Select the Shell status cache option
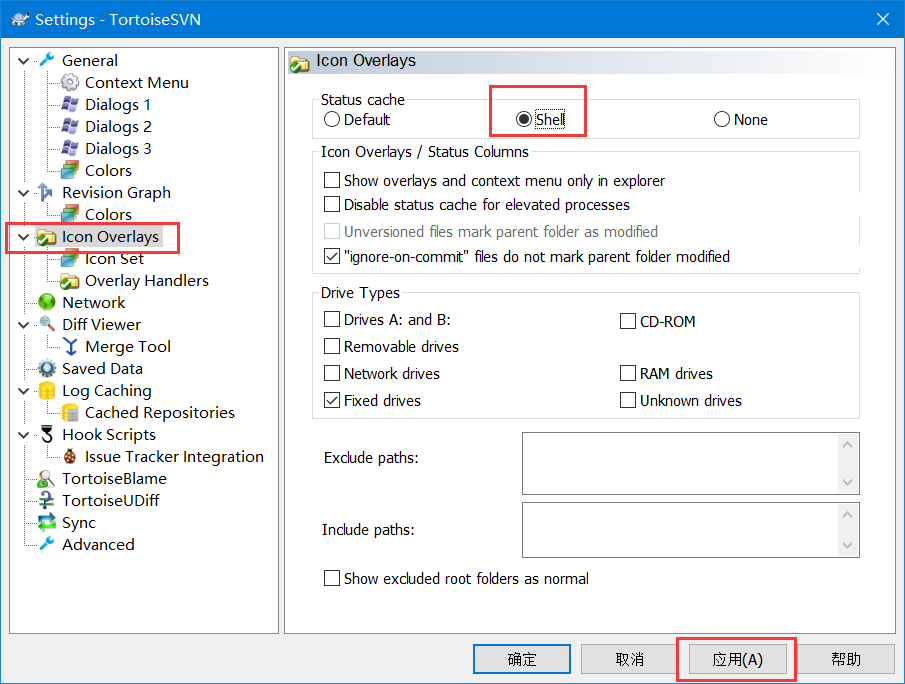This screenshot has height=684, width=905. point(523,119)
